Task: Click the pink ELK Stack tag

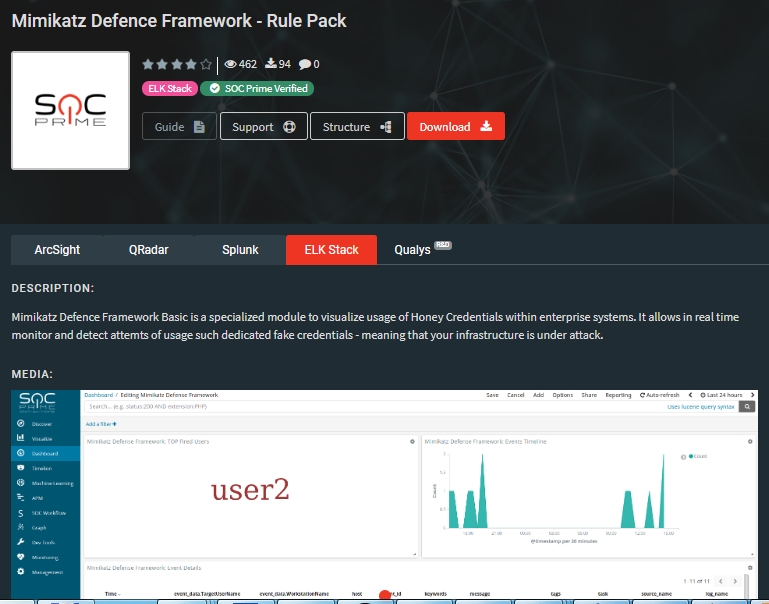Action: click(170, 88)
